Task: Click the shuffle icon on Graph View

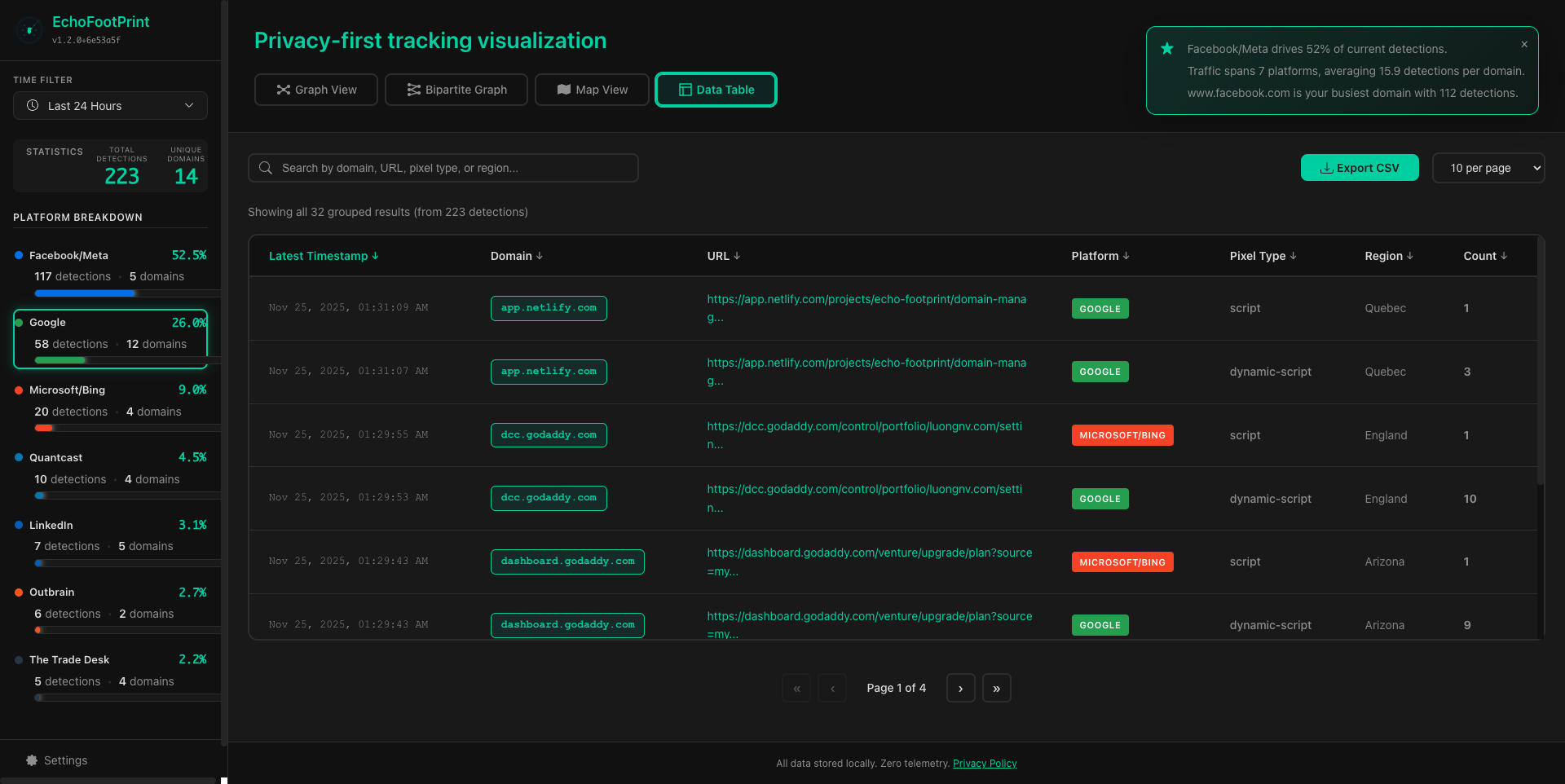Action: [x=283, y=90]
